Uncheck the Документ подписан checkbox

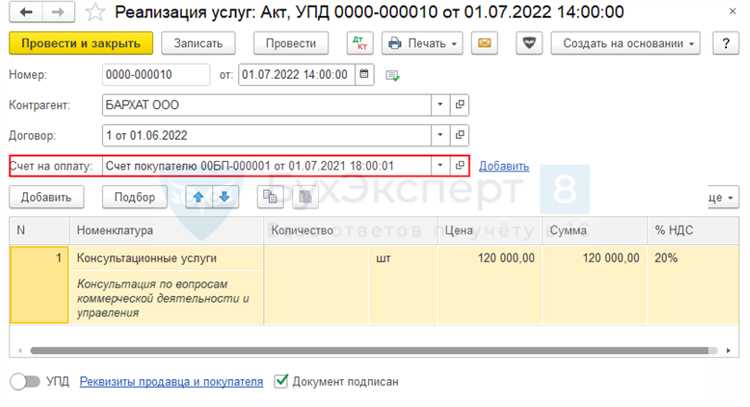click(x=281, y=381)
